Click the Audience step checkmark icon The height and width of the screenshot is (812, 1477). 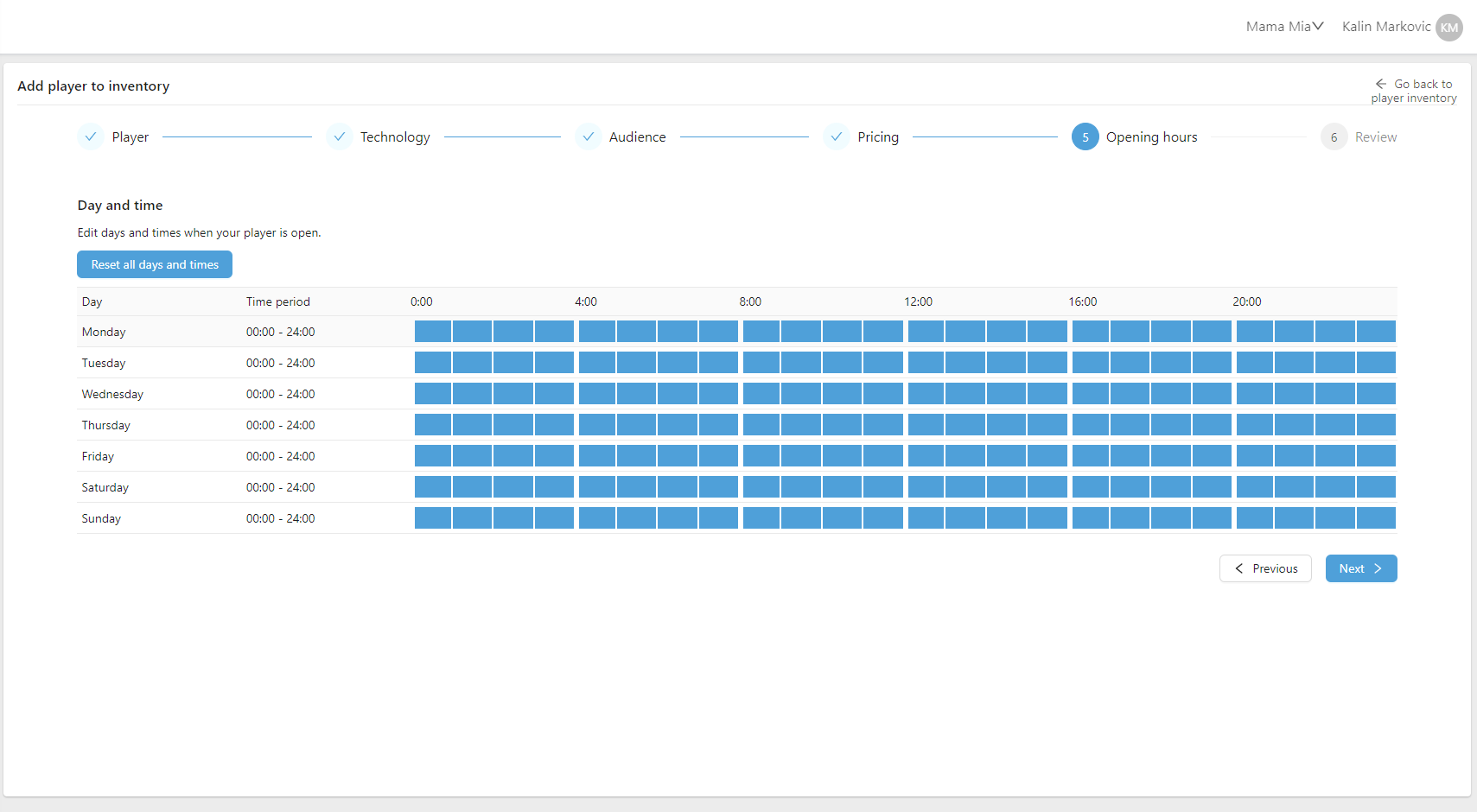pos(589,136)
